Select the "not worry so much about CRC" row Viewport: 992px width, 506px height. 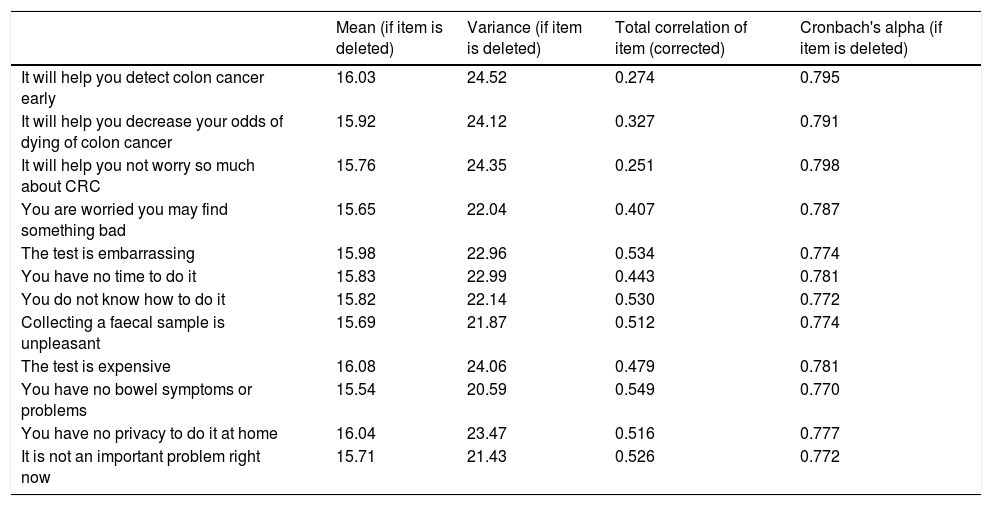tap(138, 175)
